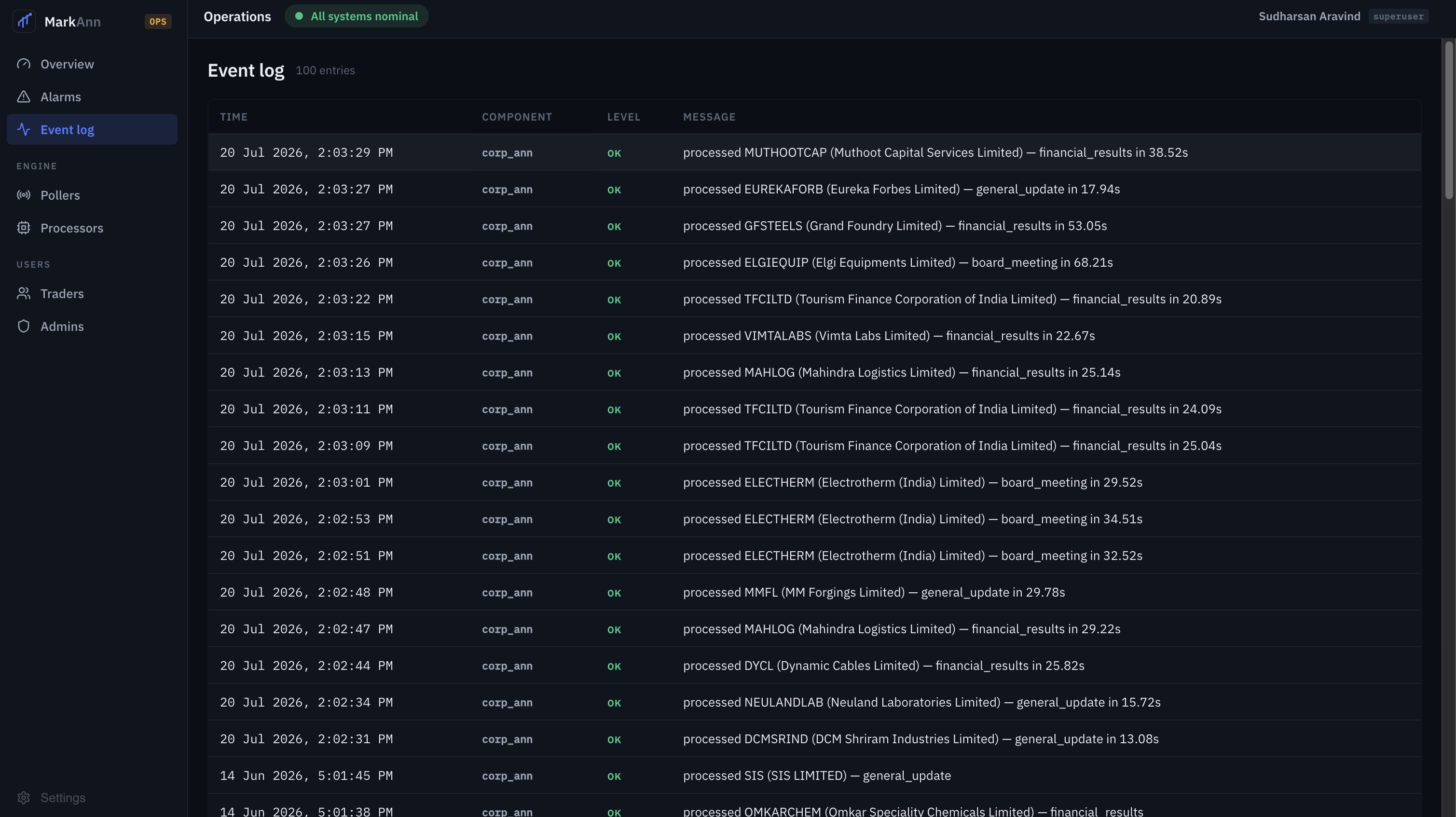Viewport: 1456px width, 817px height.
Task: Open the Overview page
Action: pyautogui.click(x=92, y=64)
